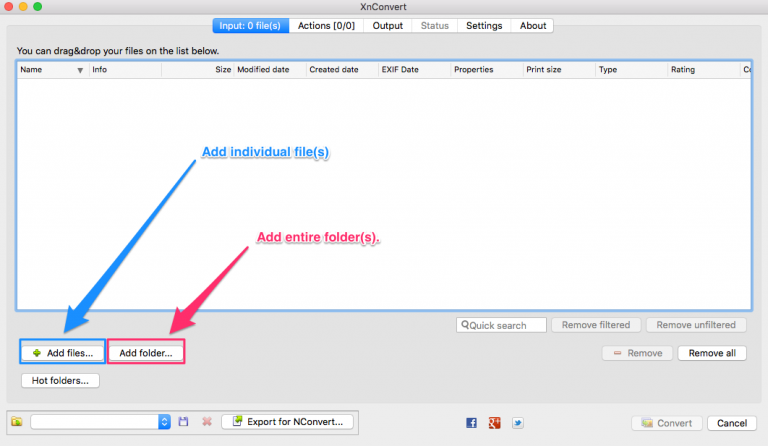Sort by Properties column header
768x446 pixels.
487,70
